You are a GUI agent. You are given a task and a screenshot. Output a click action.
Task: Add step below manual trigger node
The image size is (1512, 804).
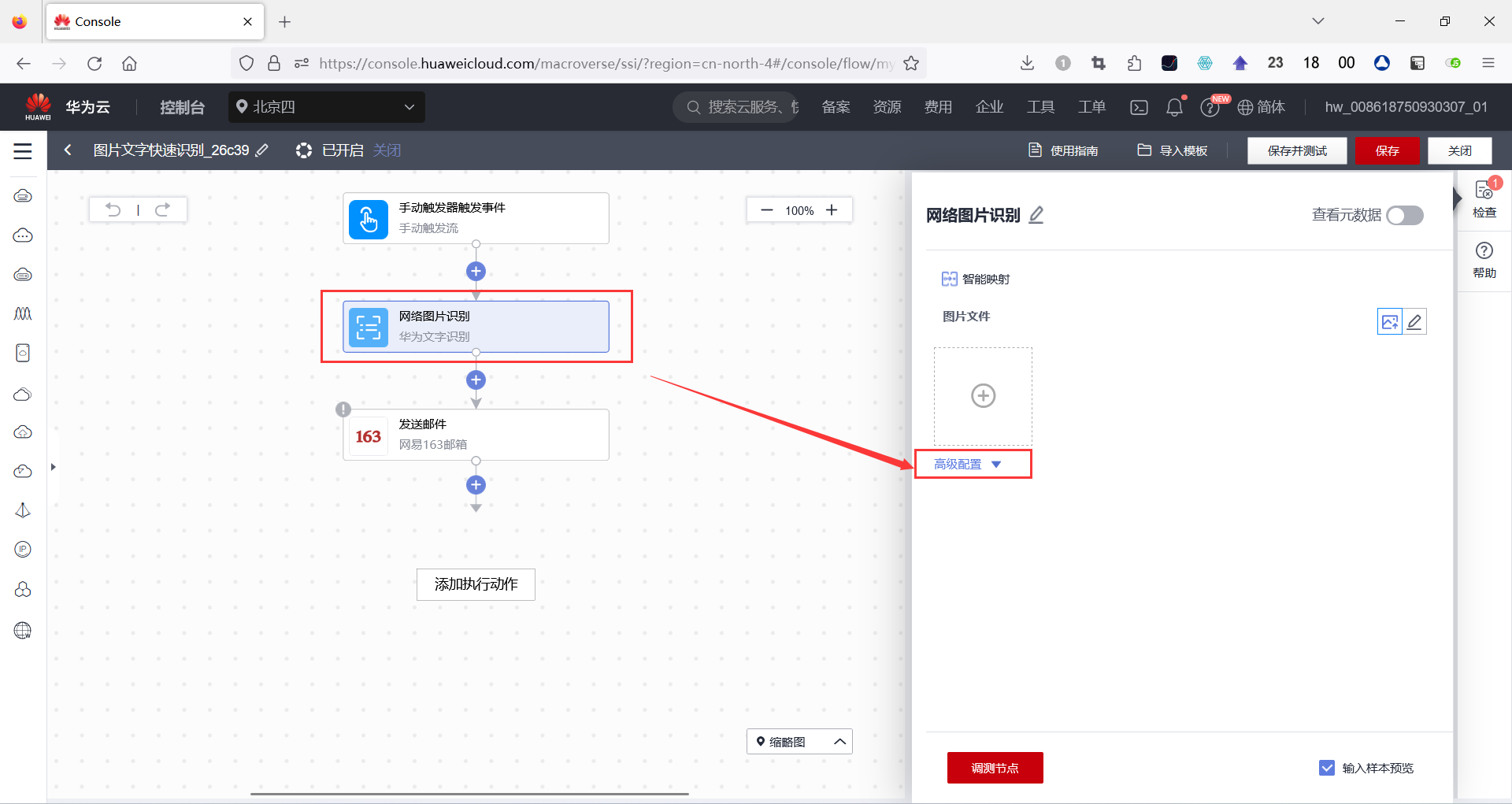(476, 272)
